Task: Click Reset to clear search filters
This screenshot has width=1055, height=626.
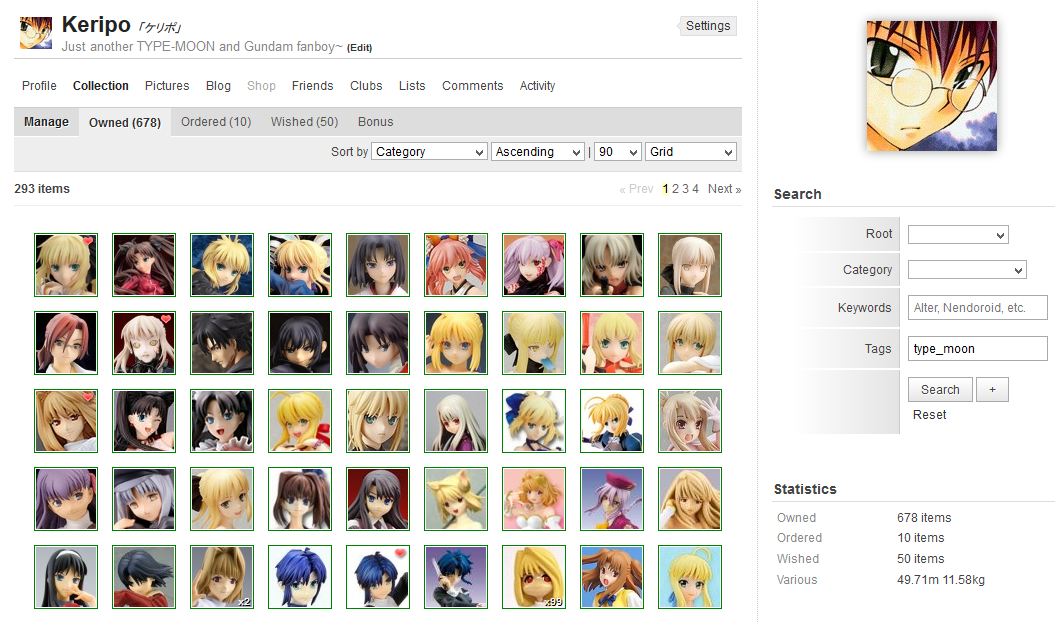Action: (929, 414)
